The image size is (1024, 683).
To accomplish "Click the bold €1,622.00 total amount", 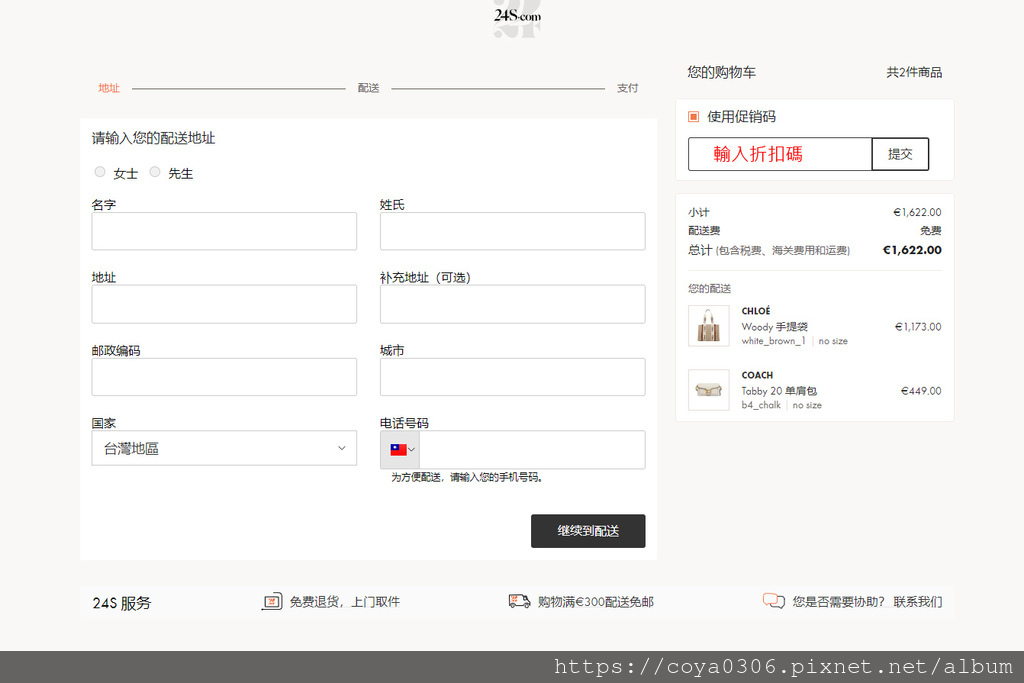I will [x=912, y=250].
